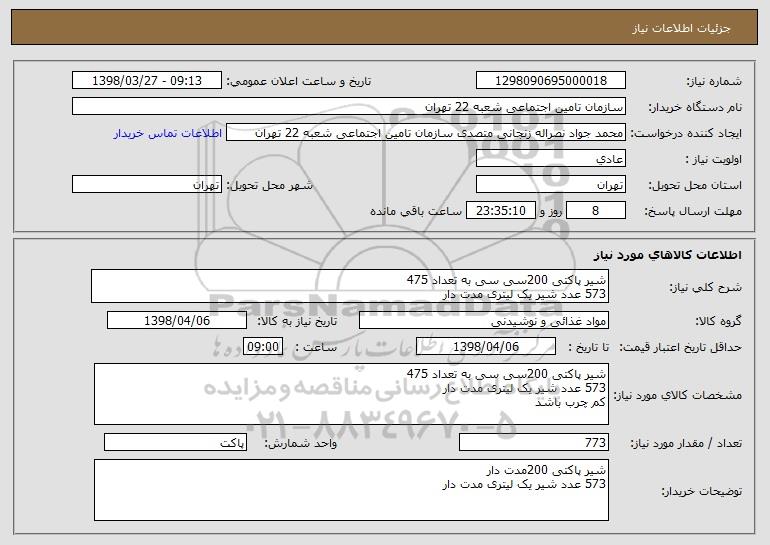Click the label 'شماره نیاز:'
Viewport: 770px width, 545px height.
coord(714,81)
